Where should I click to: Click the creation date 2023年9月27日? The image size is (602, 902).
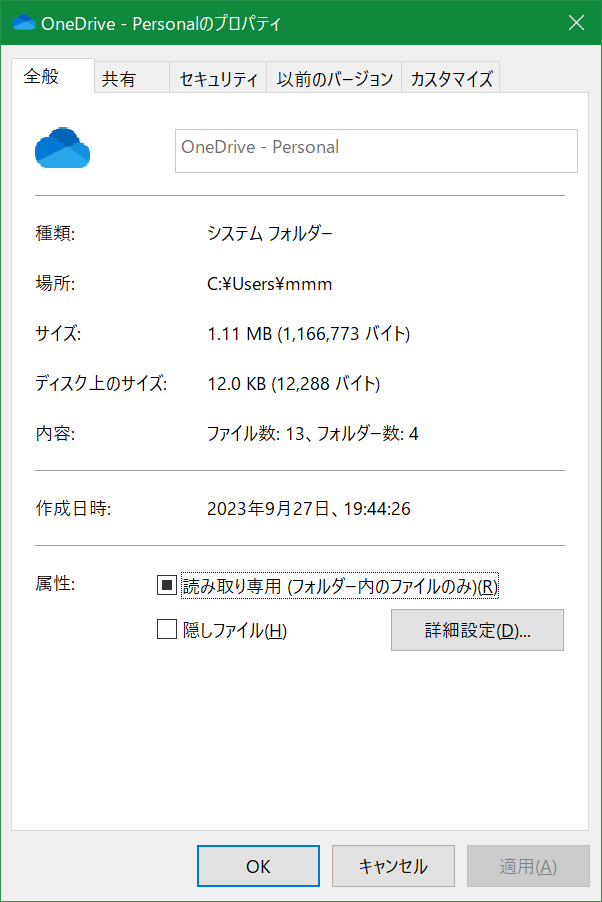point(308,509)
